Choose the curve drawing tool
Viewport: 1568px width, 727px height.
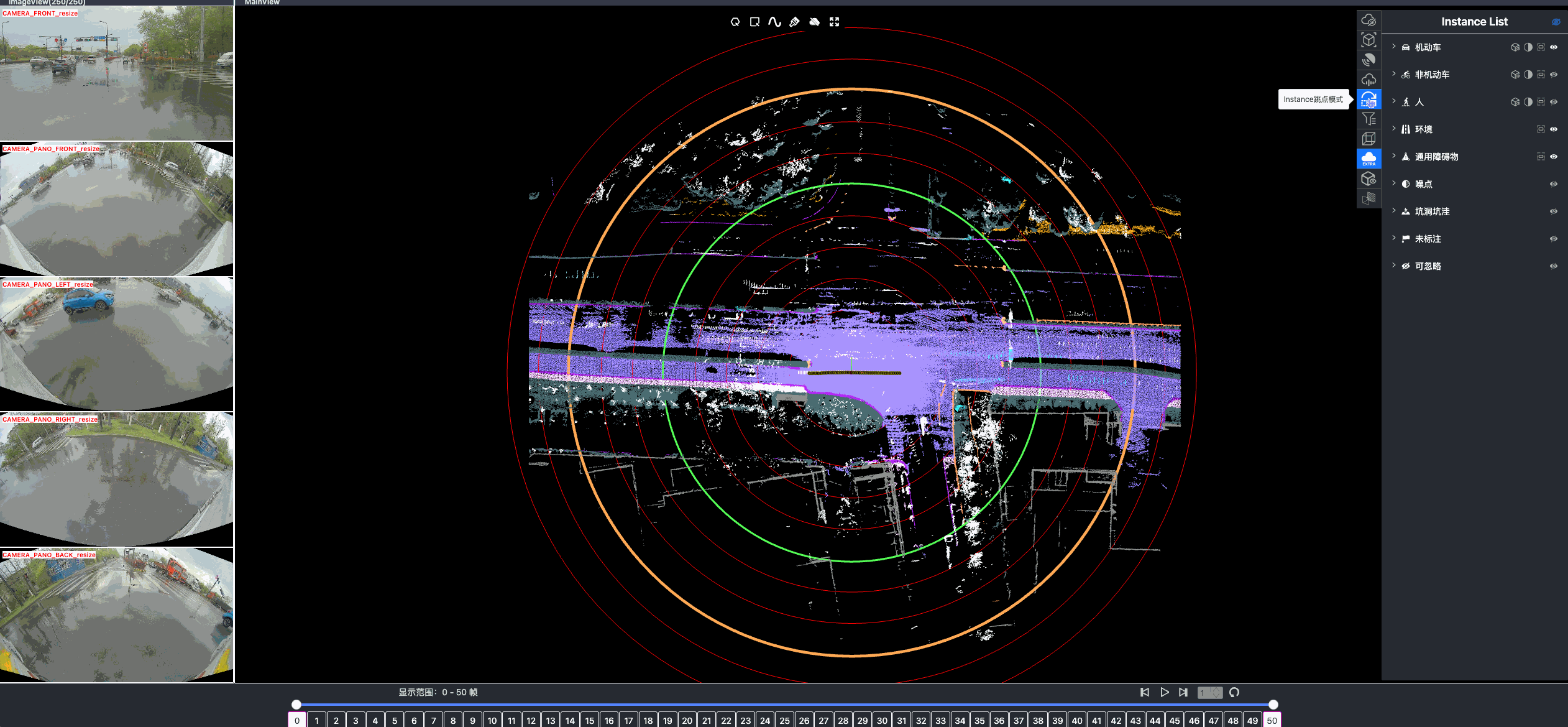[774, 22]
